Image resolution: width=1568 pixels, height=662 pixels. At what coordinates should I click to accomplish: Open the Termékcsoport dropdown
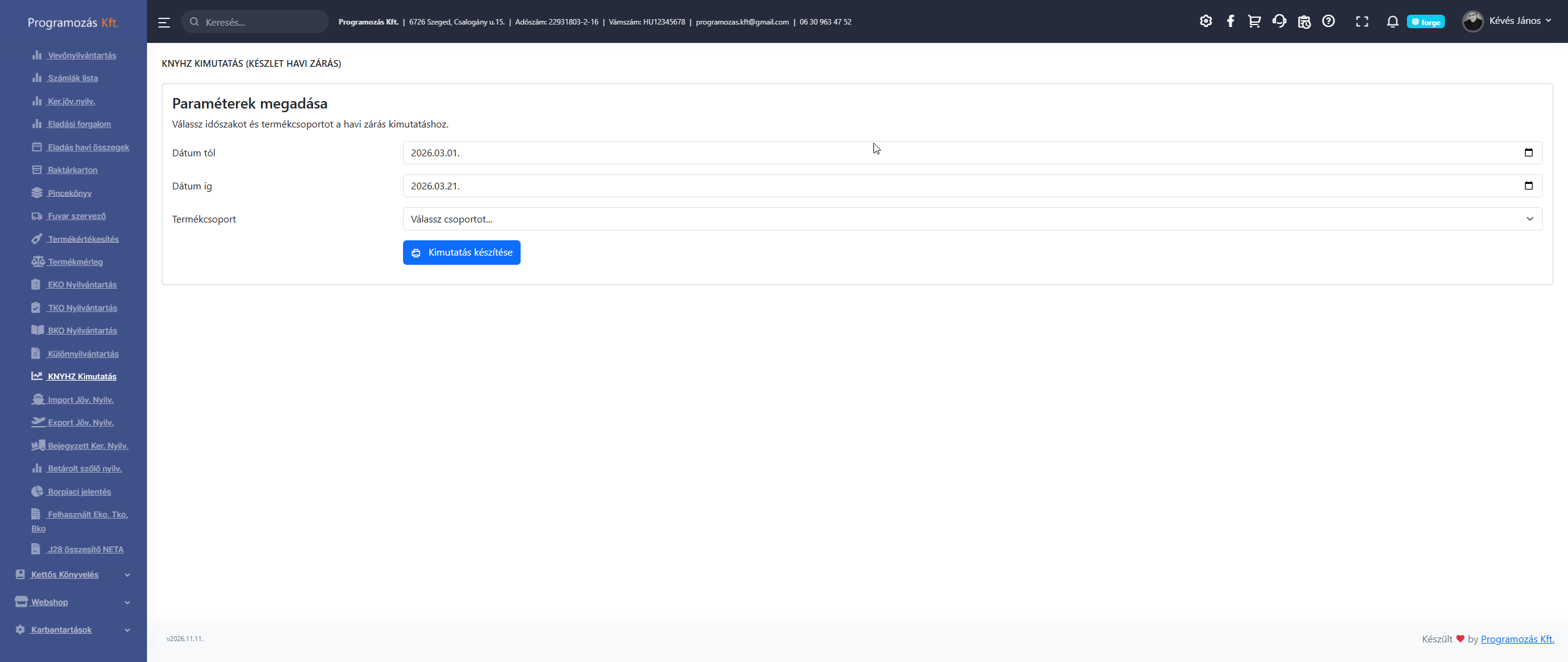(972, 219)
